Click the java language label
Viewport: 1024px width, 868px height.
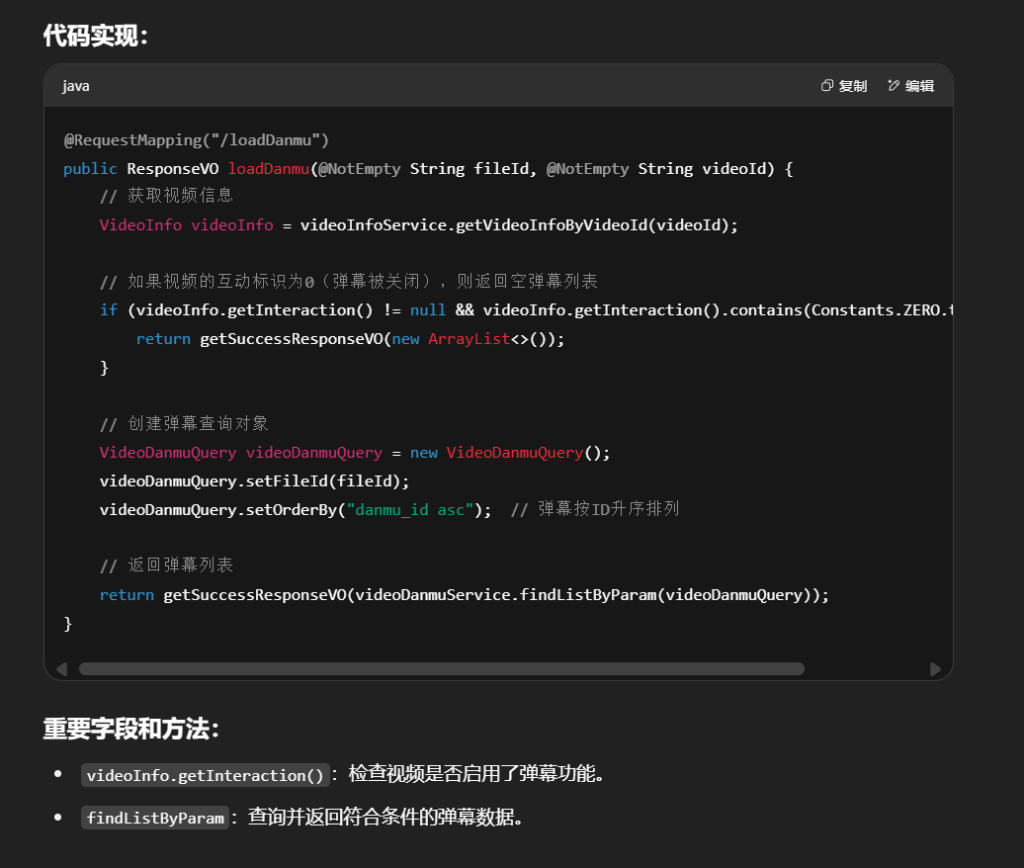pyautogui.click(x=76, y=86)
